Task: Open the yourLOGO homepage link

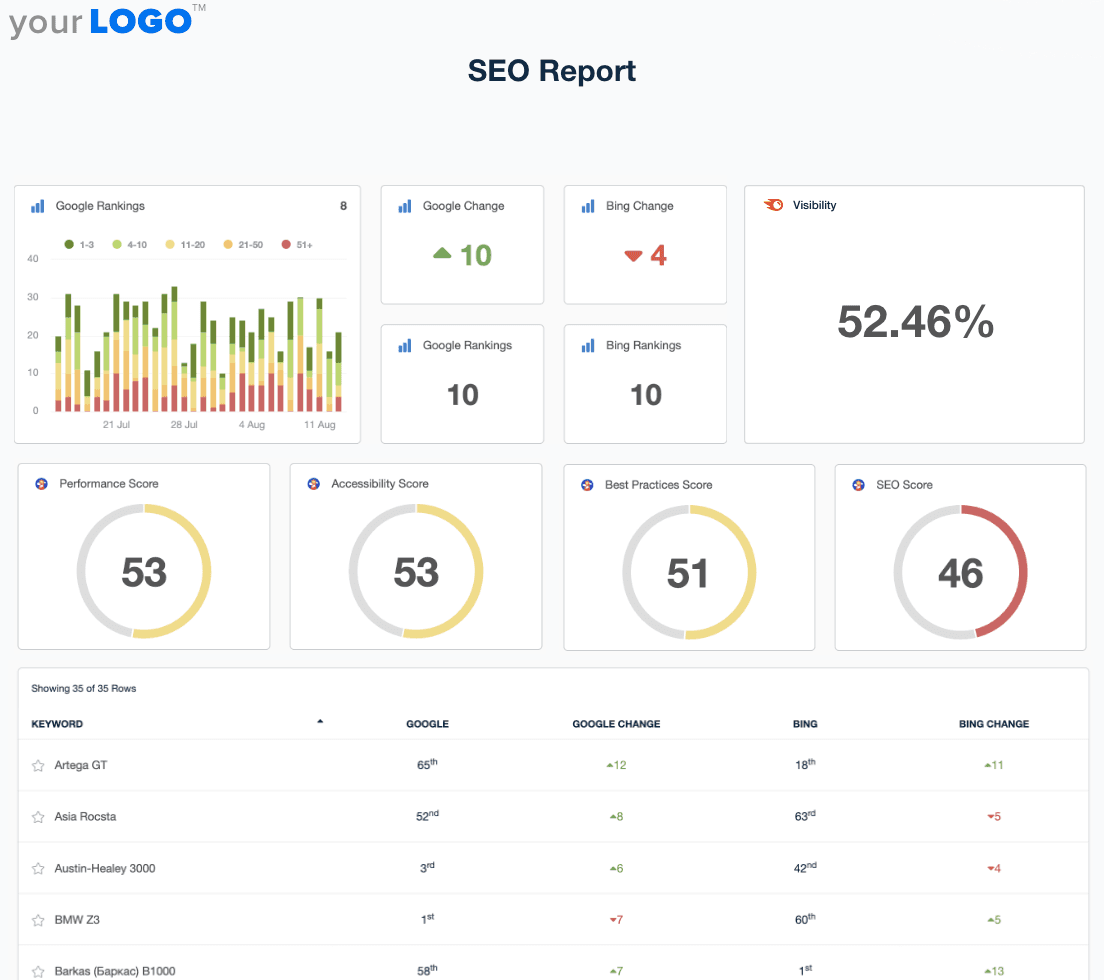Action: pyautogui.click(x=98, y=22)
